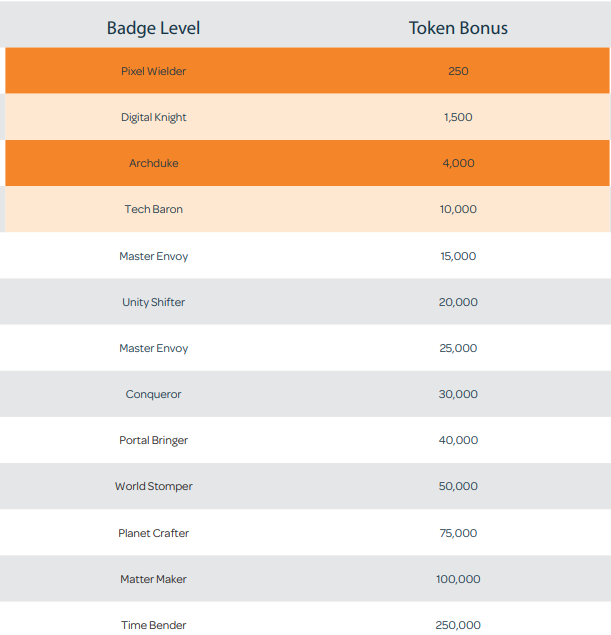Click the 4,000 token bonus value
The image size is (611, 635).
[458, 163]
